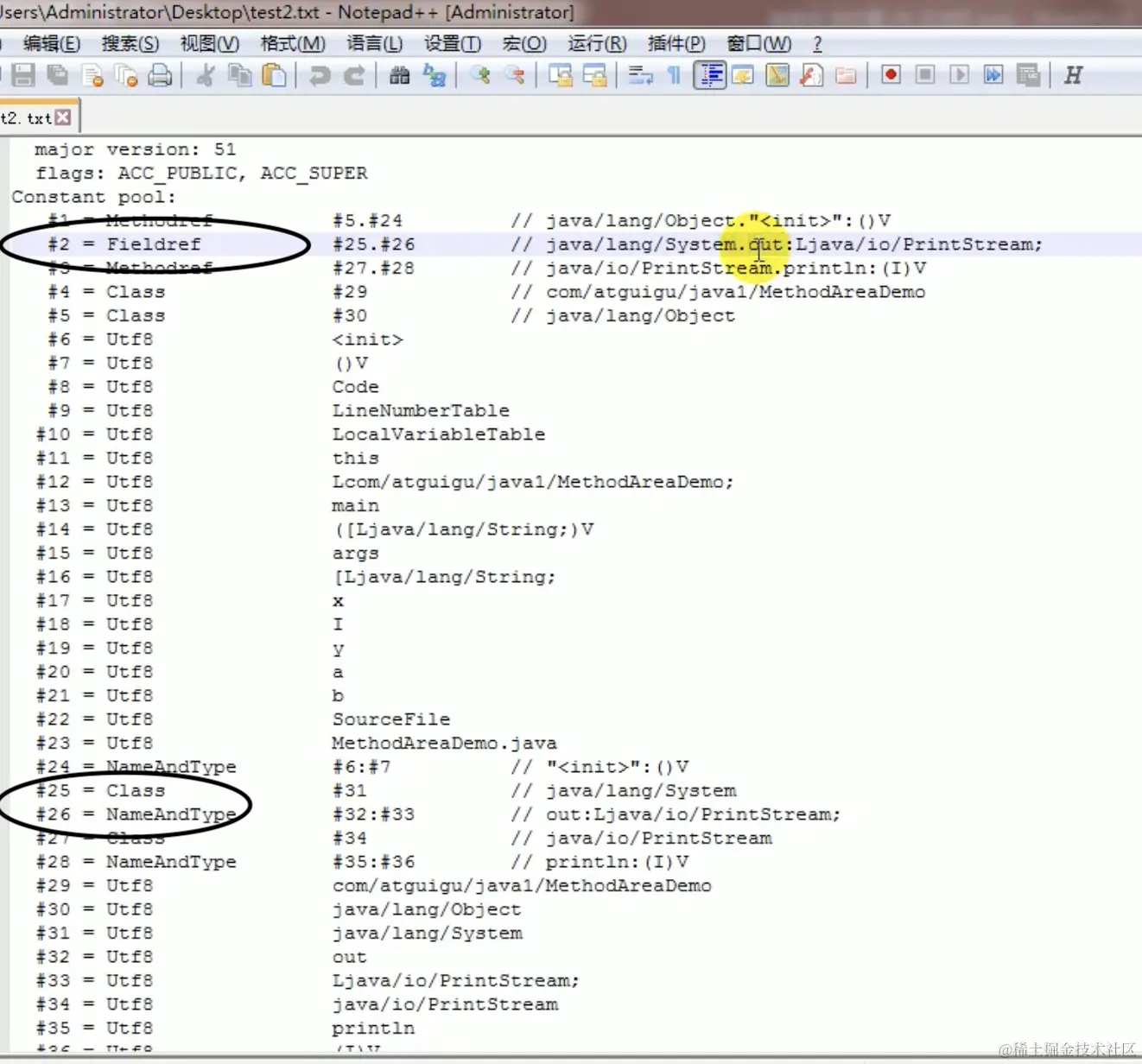Viewport: 1142px width, 1064px height.
Task: Click the Paste clipboard icon
Action: point(274,75)
